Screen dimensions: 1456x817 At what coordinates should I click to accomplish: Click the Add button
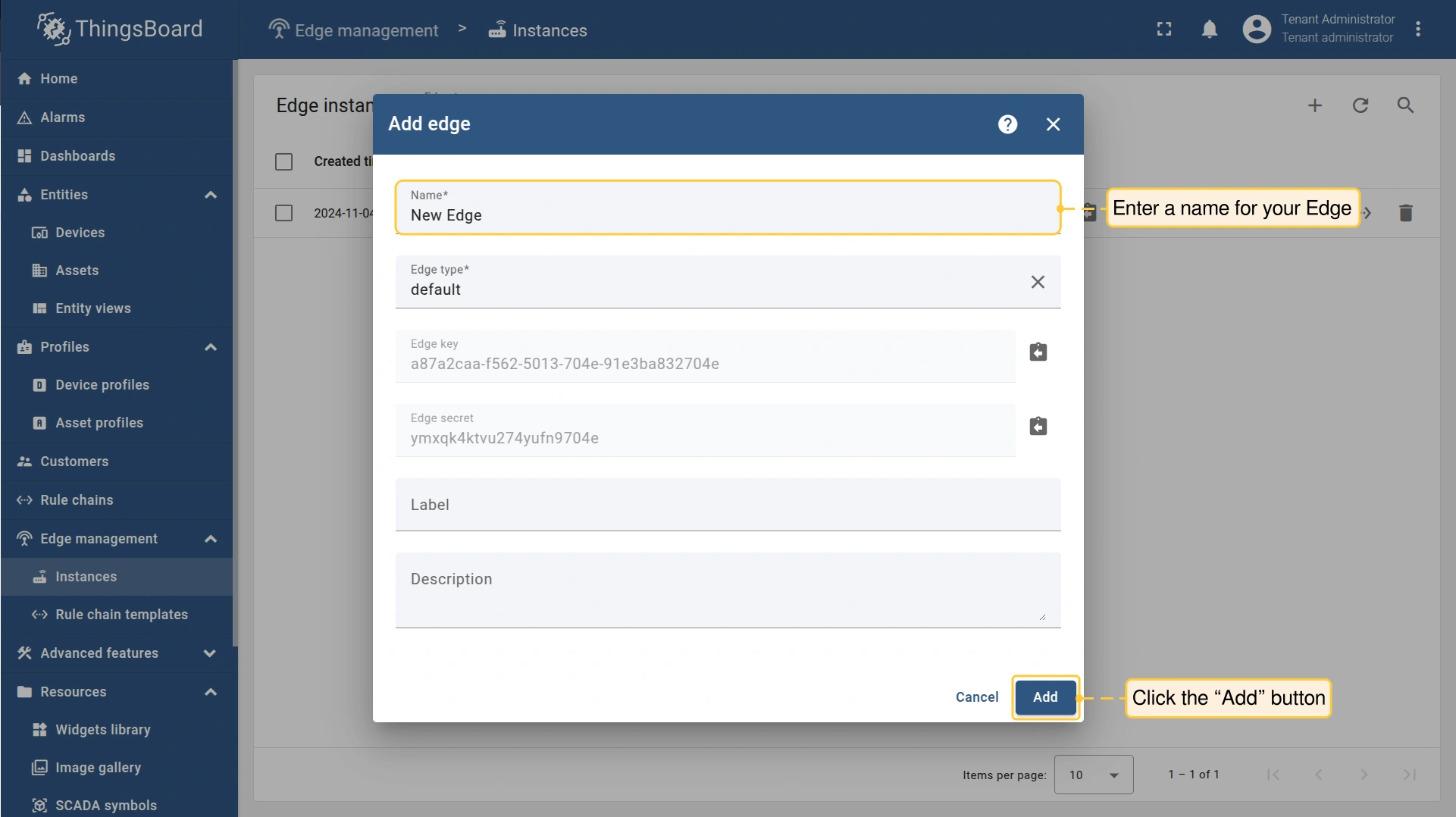pos(1045,697)
